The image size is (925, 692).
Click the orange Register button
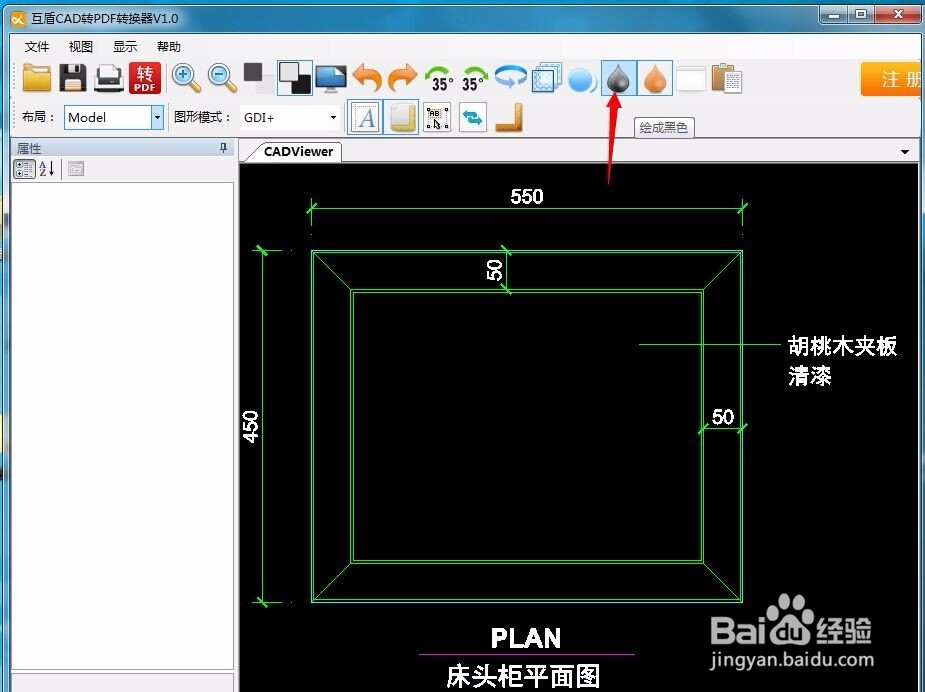[892, 79]
